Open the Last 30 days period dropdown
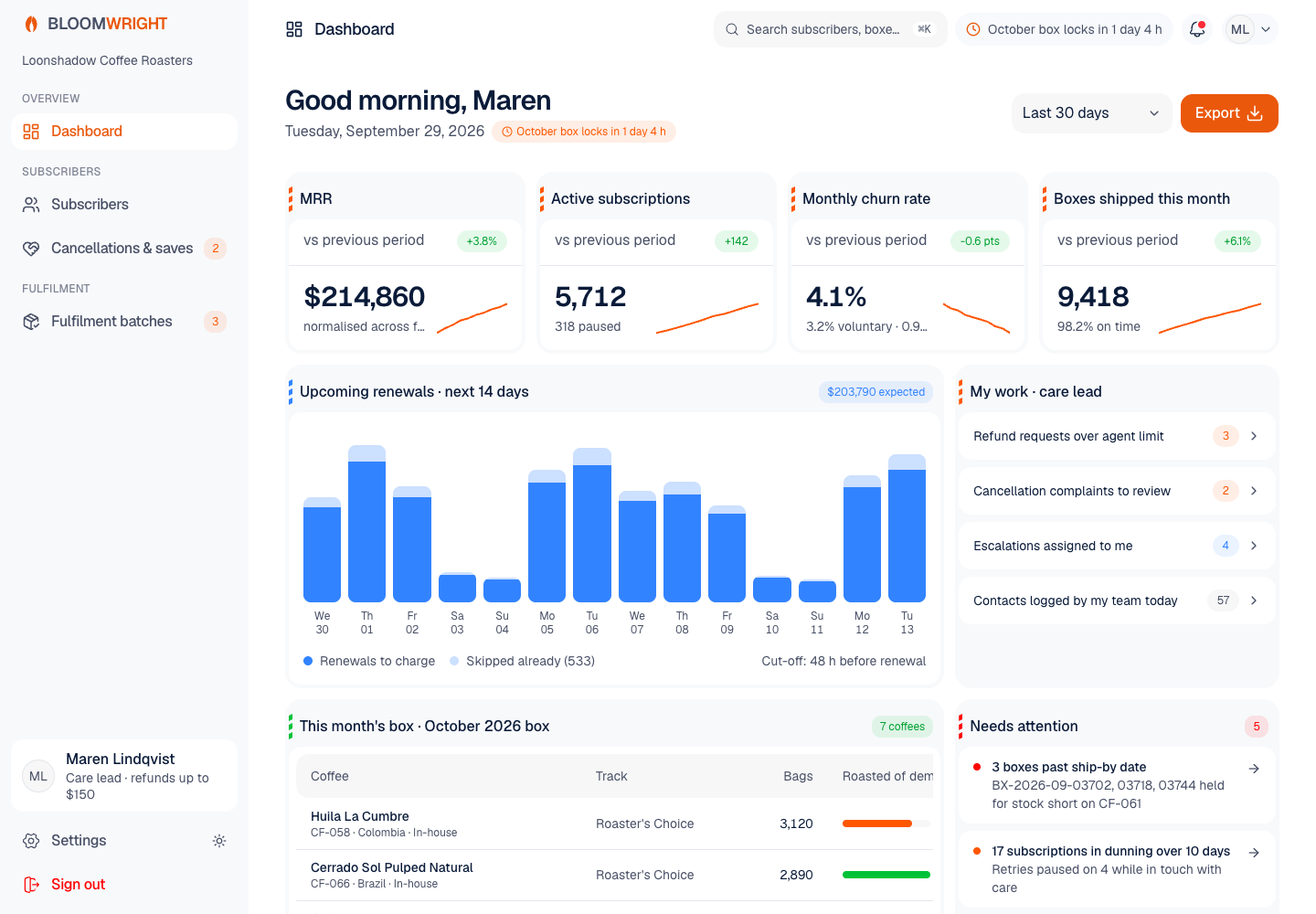Viewport: 1316px width, 914px height. point(1091,113)
